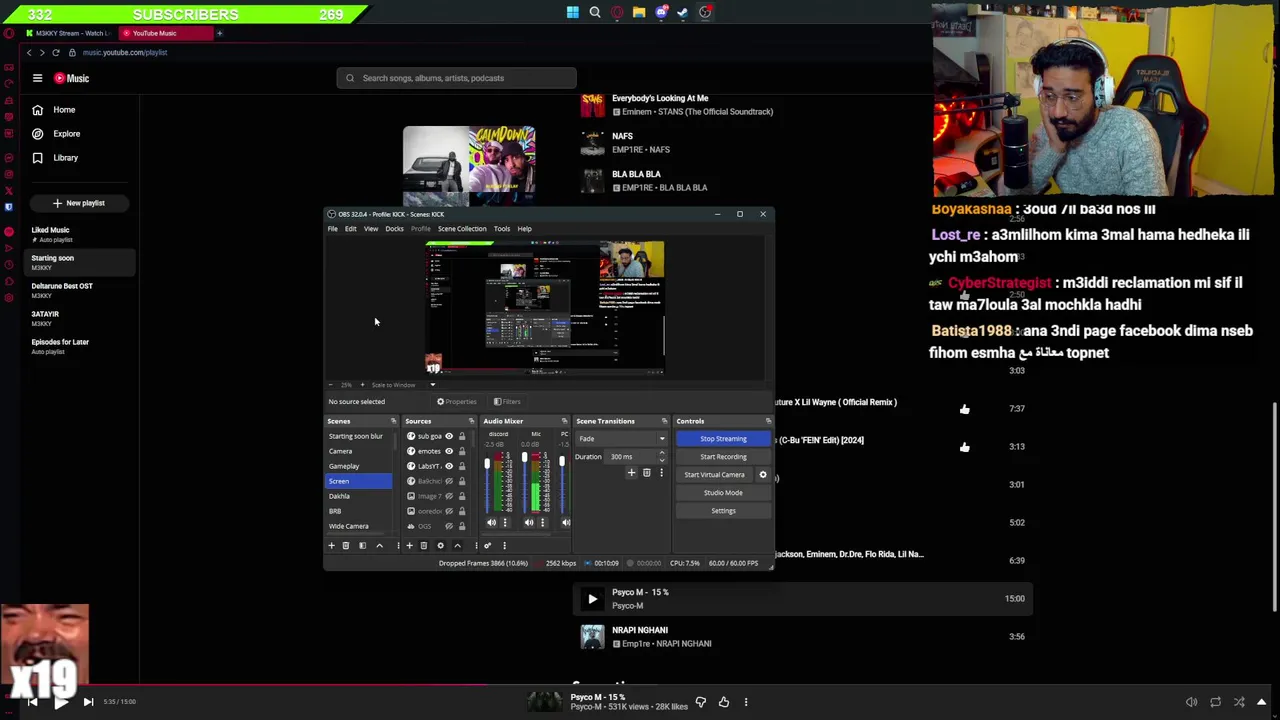
Task: Create a New playlist in YouTube Music
Action: click(x=79, y=203)
